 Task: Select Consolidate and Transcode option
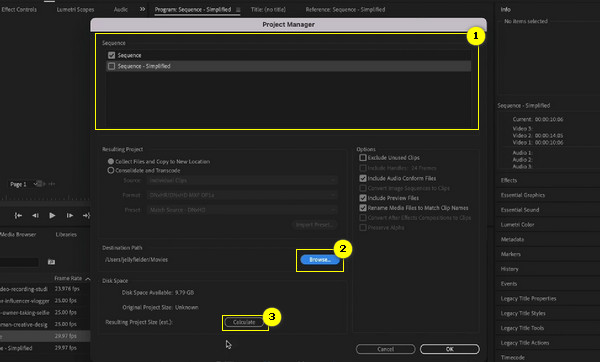click(x=111, y=170)
